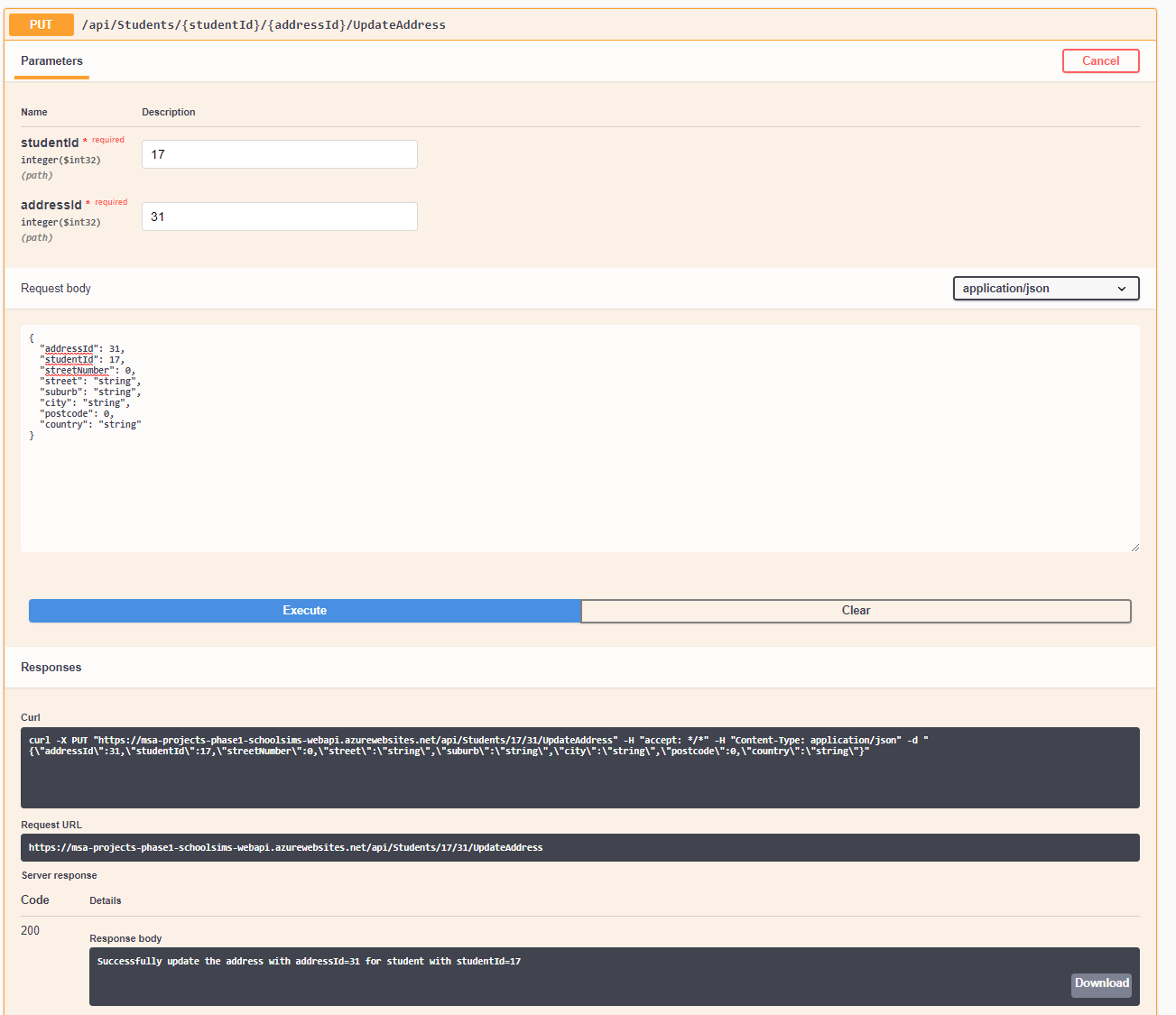Click the 'Request URL' label
This screenshot has width=1176, height=1015.
(x=51, y=825)
